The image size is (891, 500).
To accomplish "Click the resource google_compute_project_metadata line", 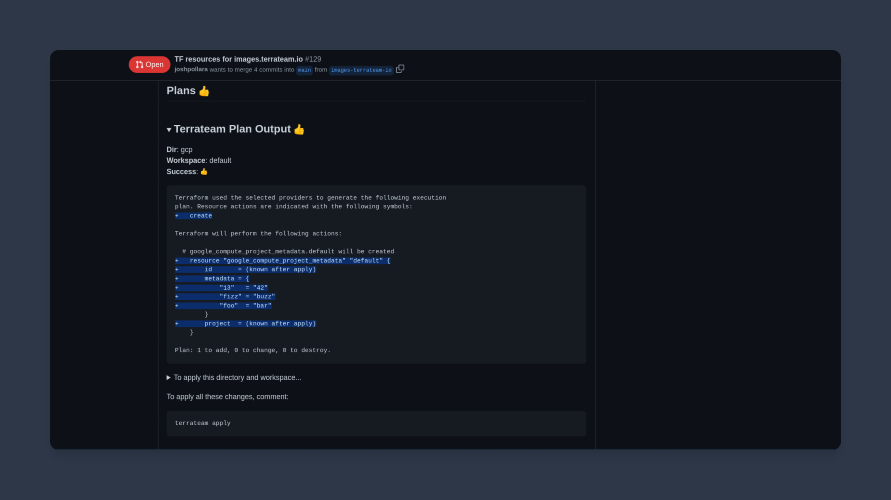I will [x=282, y=261].
